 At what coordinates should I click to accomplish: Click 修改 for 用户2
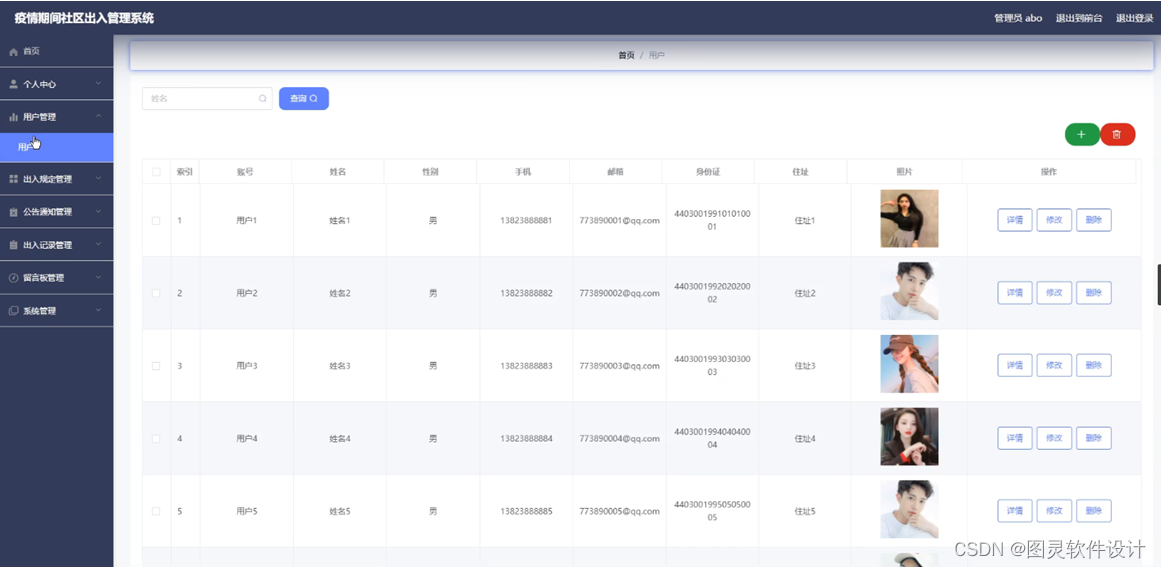[x=1054, y=293]
